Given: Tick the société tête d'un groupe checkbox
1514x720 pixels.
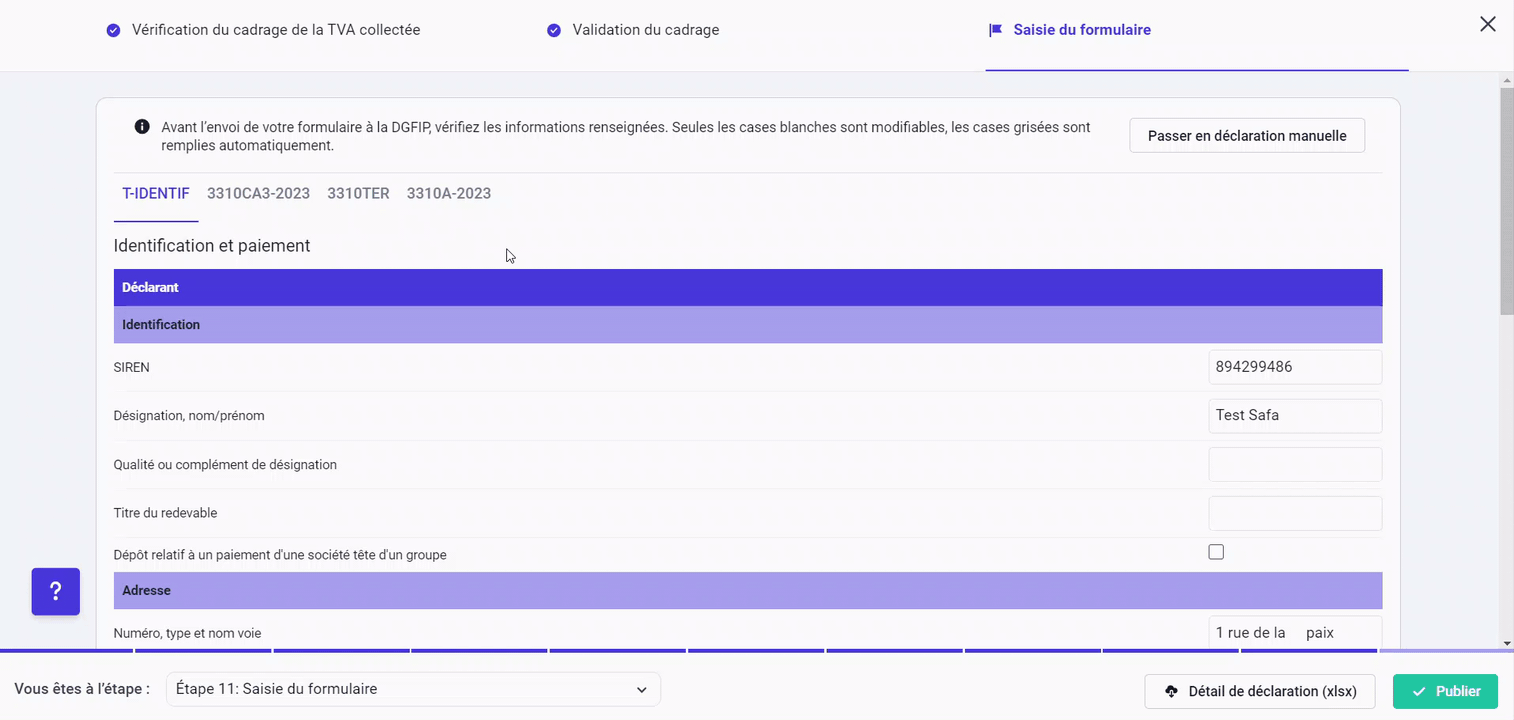Looking at the screenshot, I should click(x=1216, y=552).
